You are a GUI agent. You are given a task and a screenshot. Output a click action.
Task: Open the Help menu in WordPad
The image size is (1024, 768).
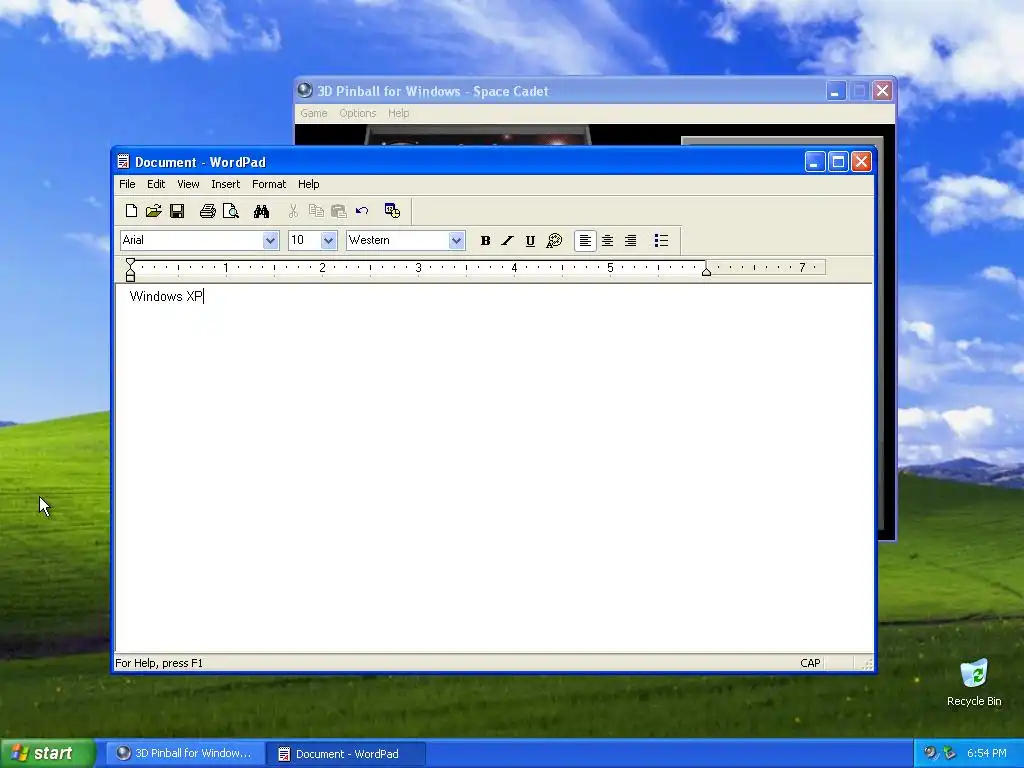coord(308,184)
